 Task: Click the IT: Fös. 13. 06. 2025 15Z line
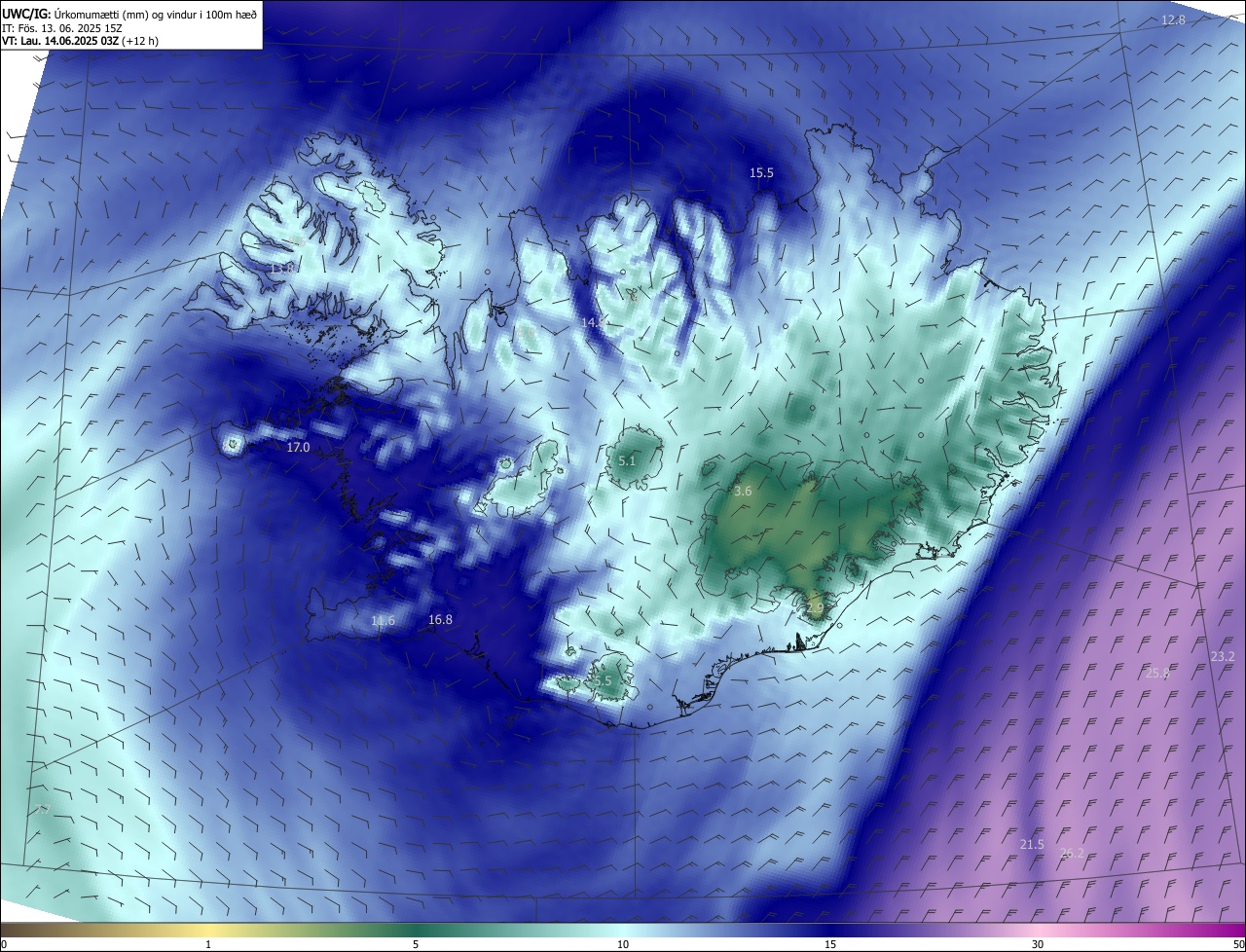click(62, 28)
